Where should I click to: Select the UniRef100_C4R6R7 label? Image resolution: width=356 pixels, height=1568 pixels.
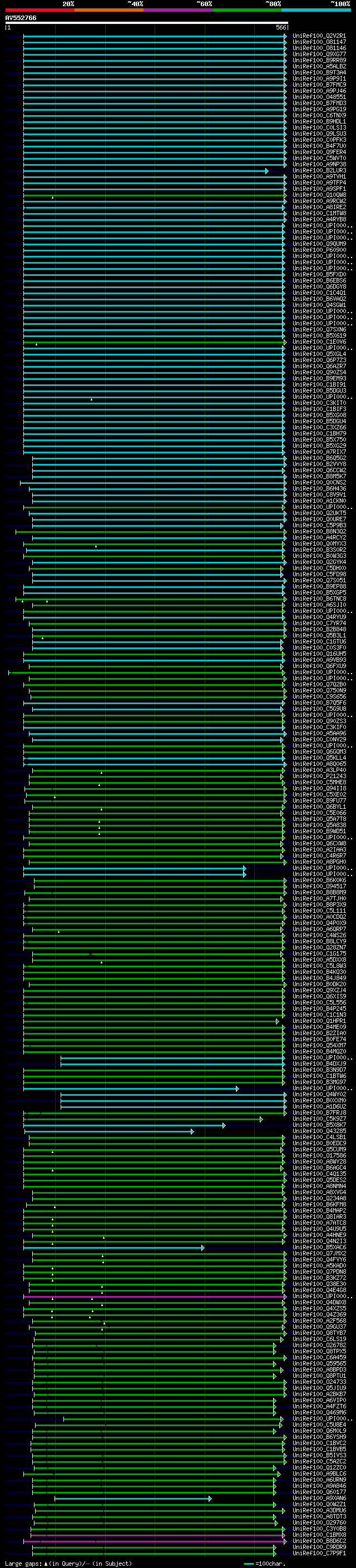click(x=319, y=856)
